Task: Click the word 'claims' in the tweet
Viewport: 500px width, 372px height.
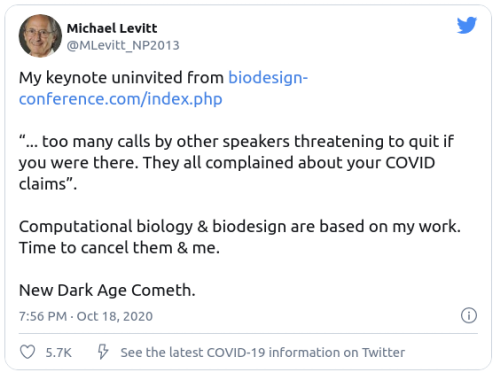Action: pyautogui.click(x=43, y=184)
